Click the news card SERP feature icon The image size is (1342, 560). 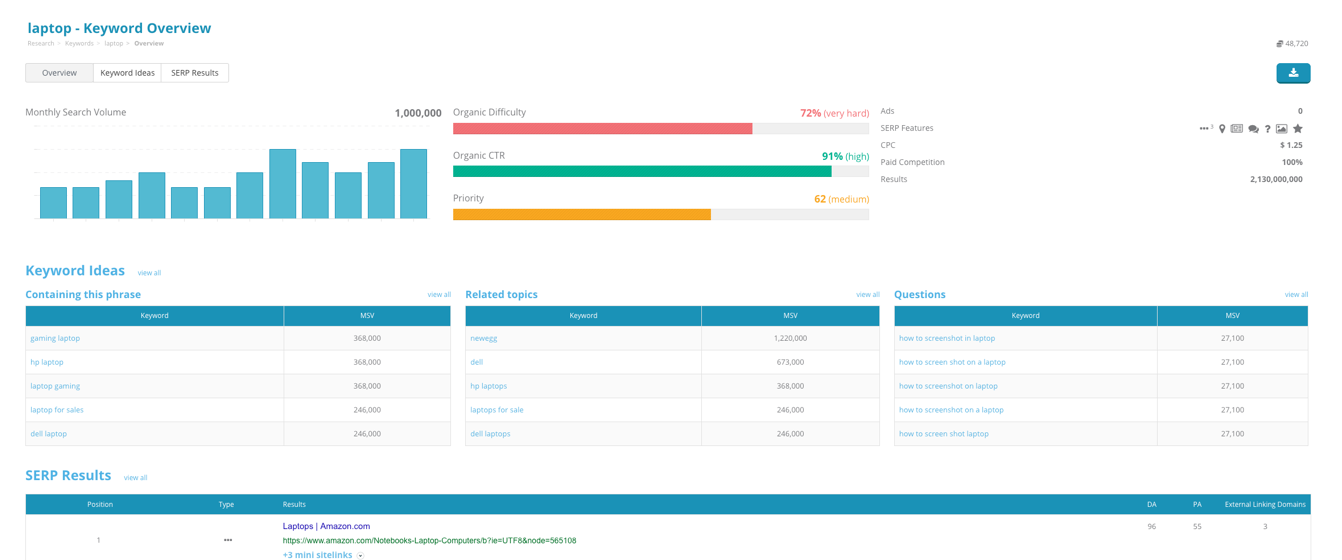tap(1237, 129)
